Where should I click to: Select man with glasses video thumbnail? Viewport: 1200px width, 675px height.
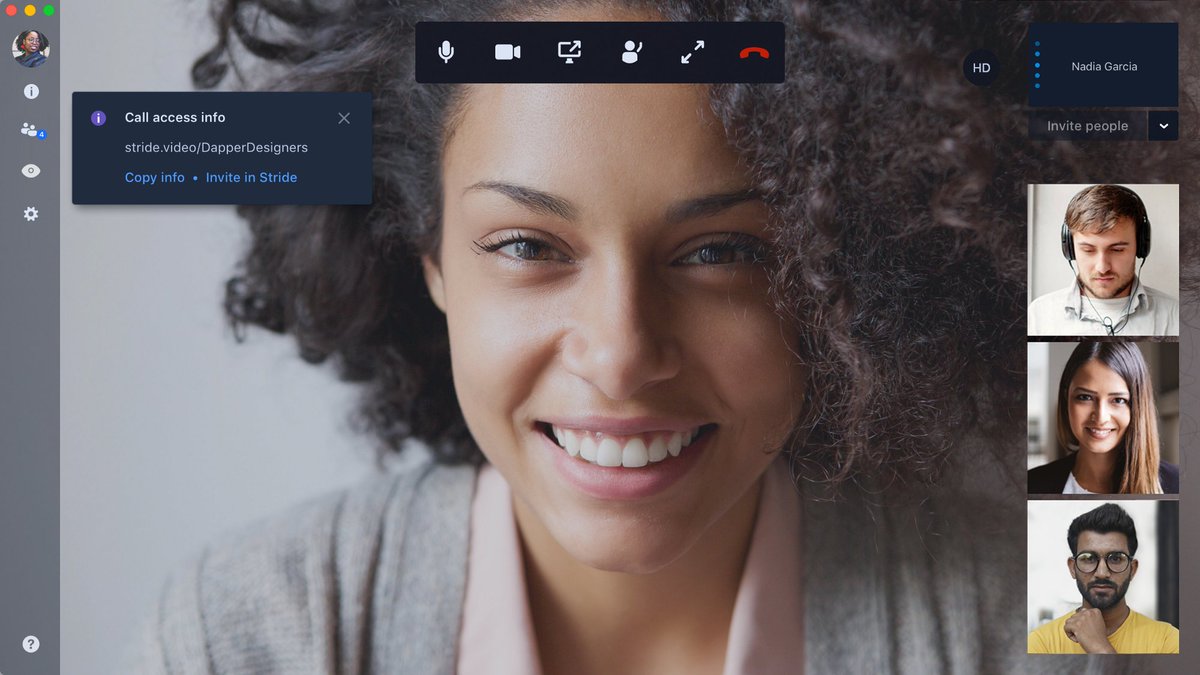click(1103, 577)
